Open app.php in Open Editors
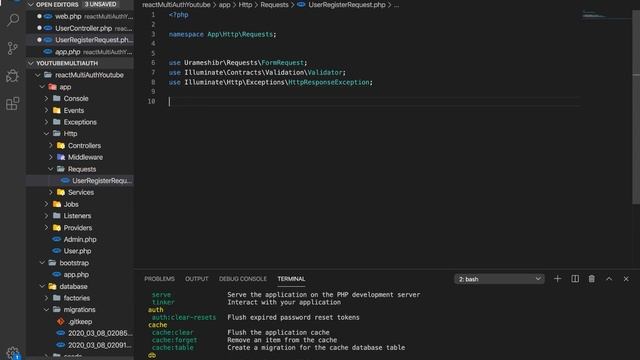Image resolution: width=640 pixels, height=360 pixels. click(x=68, y=52)
